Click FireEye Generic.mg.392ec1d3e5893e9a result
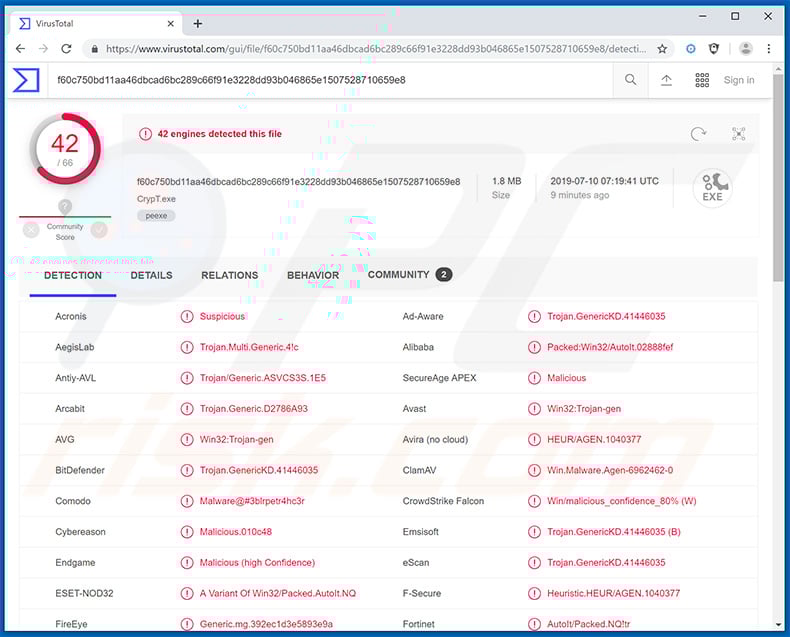The height and width of the screenshot is (637, 790). pos(266,624)
